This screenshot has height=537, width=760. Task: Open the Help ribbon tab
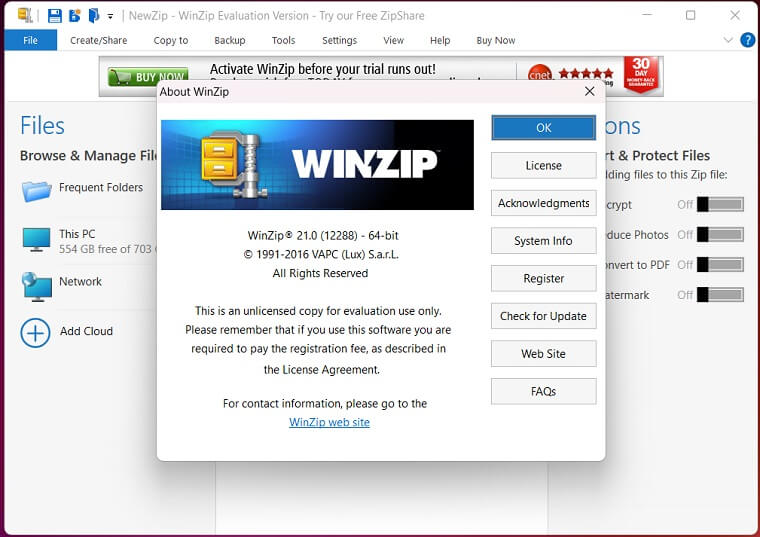click(x=440, y=40)
